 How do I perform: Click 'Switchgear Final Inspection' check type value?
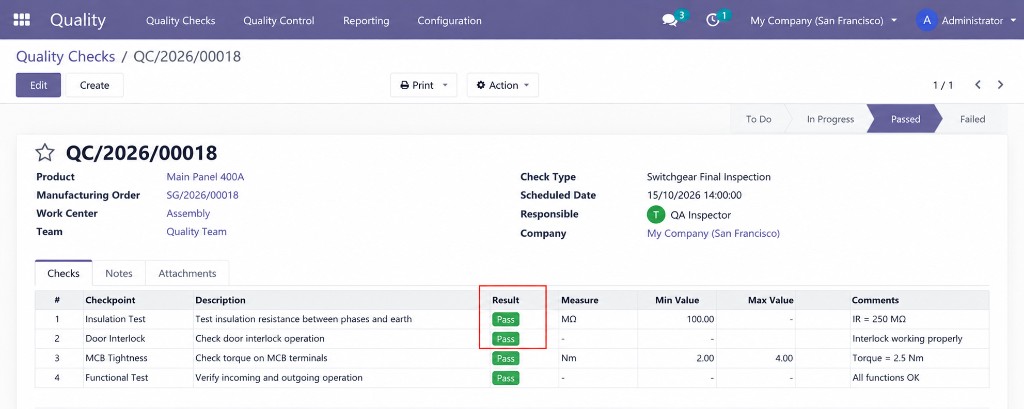(x=709, y=177)
